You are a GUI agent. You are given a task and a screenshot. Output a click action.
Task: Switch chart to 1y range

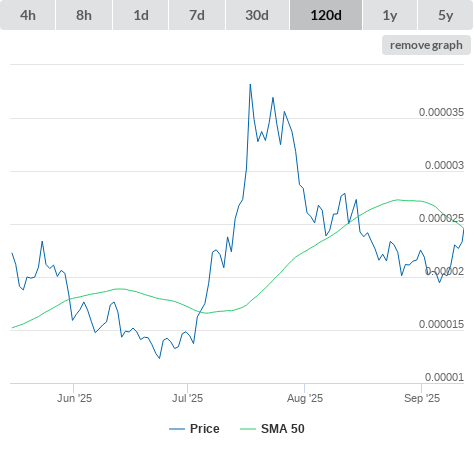tap(390, 15)
